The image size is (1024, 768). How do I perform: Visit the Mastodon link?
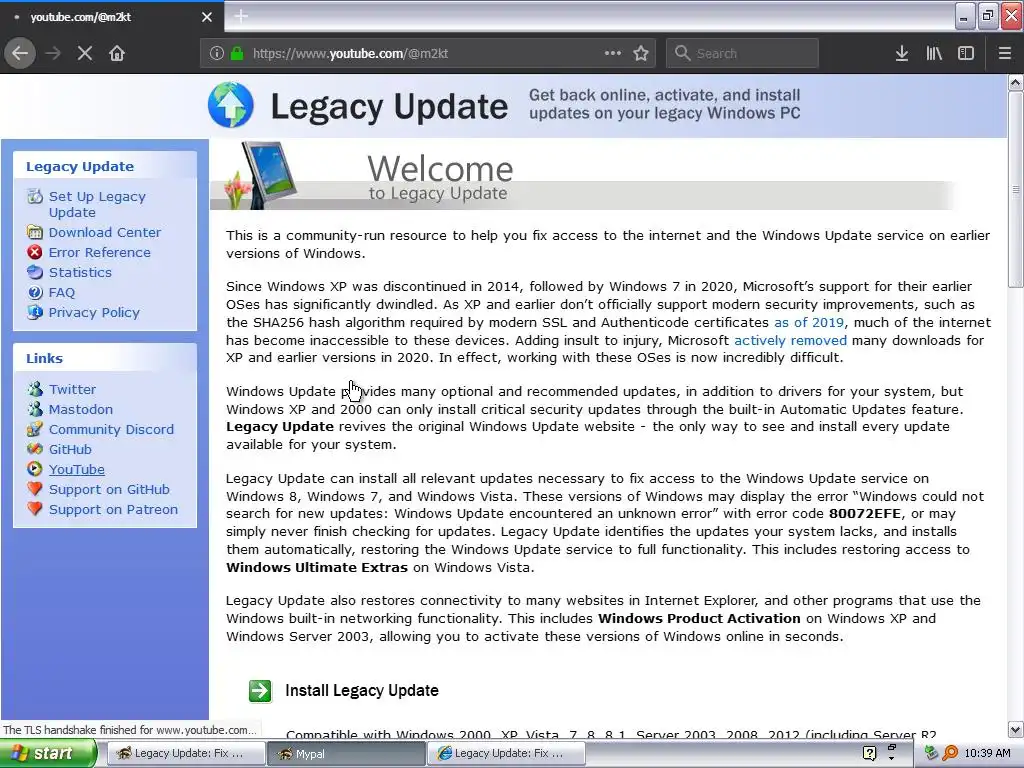tap(80, 409)
